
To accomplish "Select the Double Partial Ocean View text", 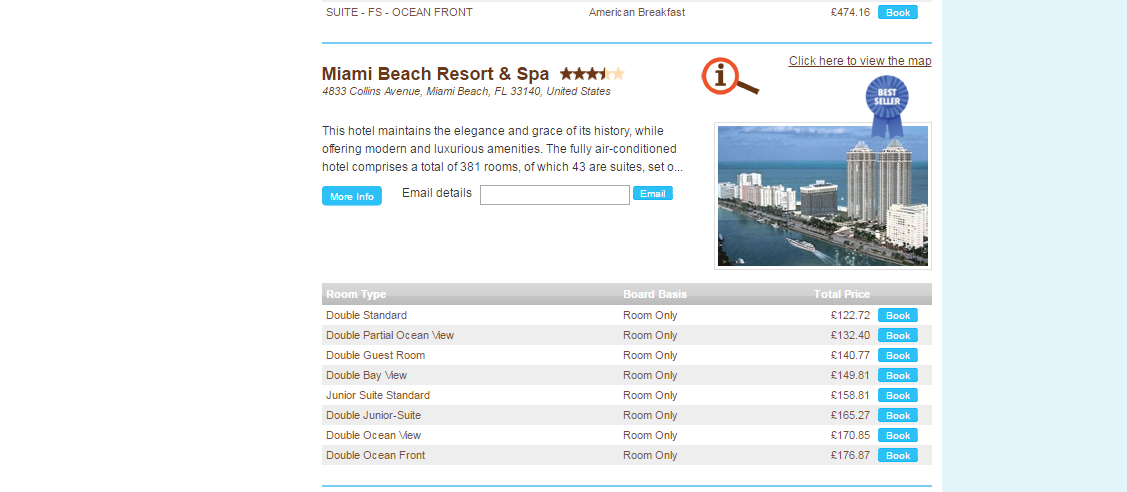I will pos(390,335).
